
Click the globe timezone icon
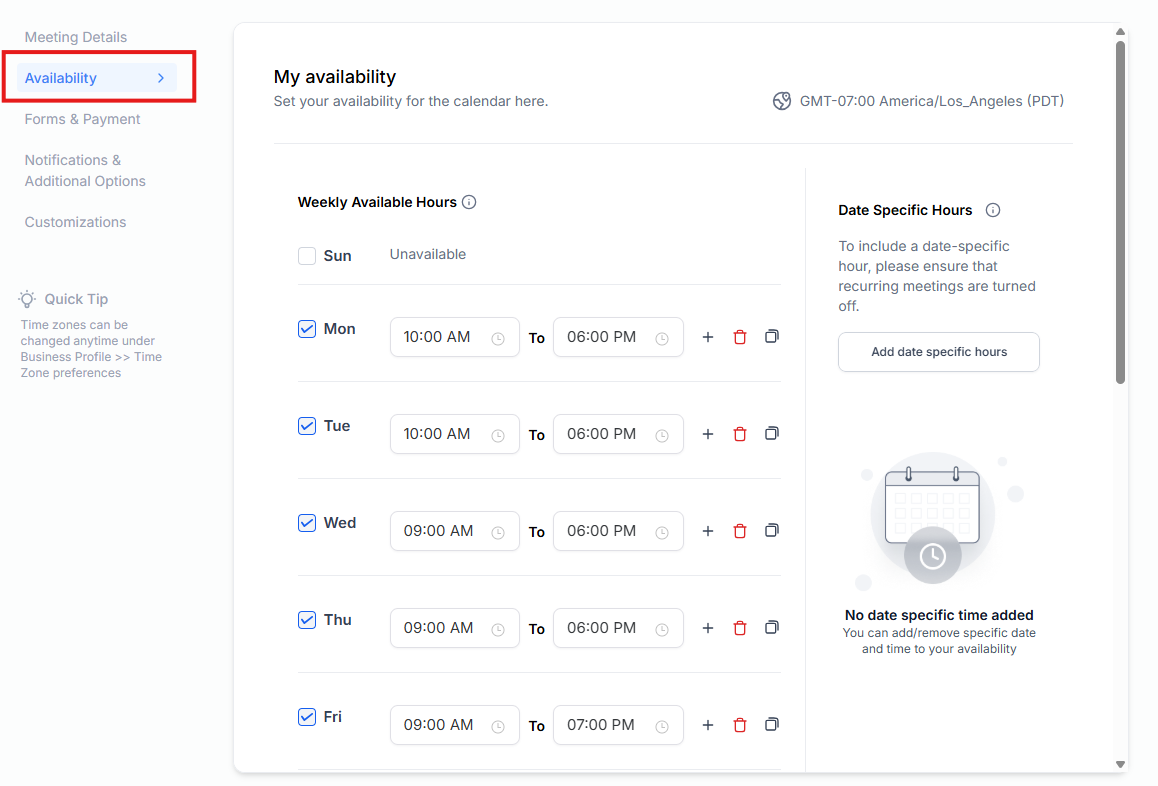[782, 101]
